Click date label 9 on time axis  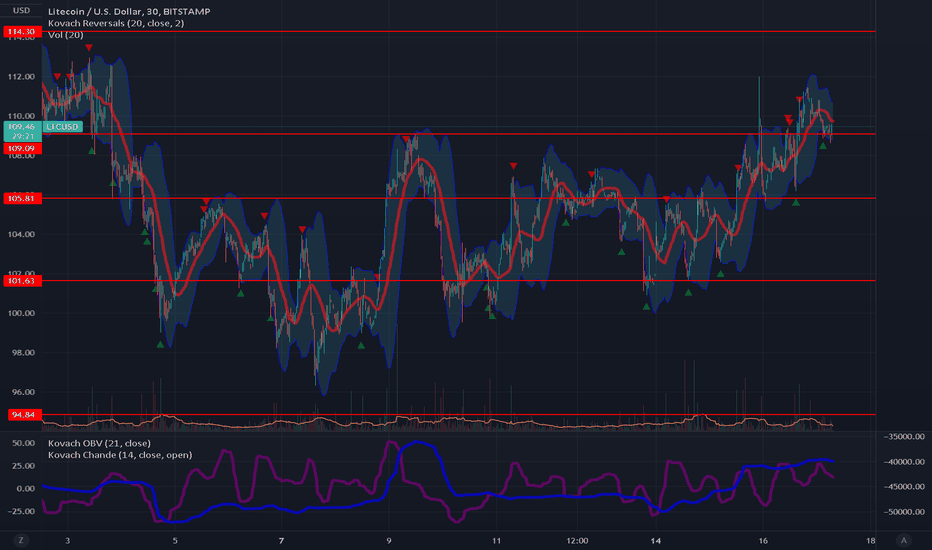pyautogui.click(x=389, y=540)
